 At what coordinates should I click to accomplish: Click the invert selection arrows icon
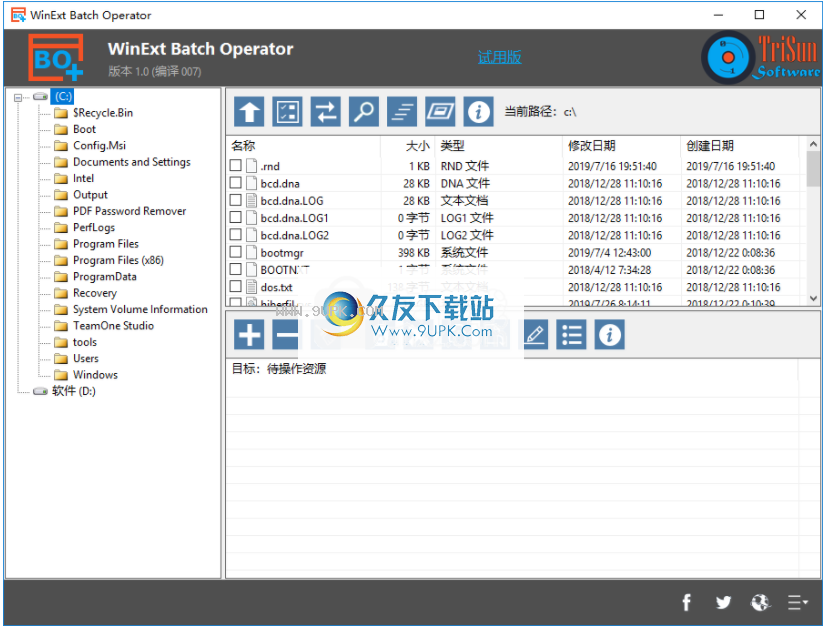pyautogui.click(x=325, y=111)
